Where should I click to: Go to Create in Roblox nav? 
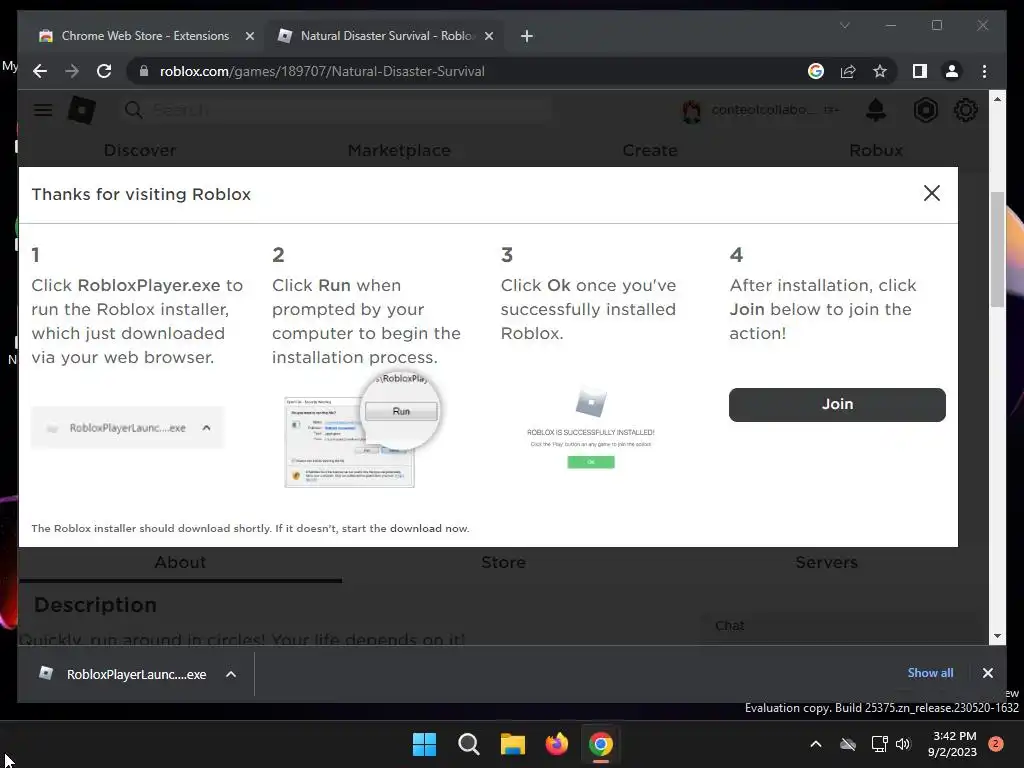(650, 150)
